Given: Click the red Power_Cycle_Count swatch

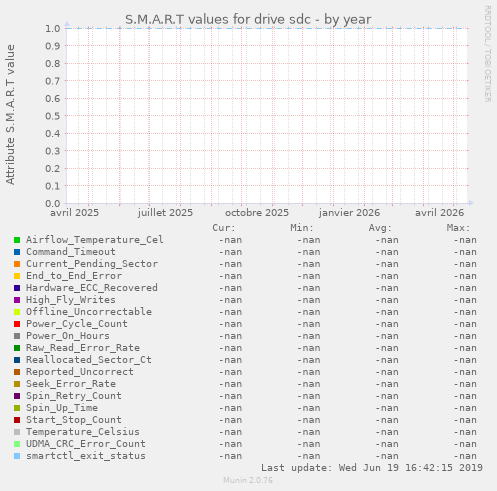Looking at the screenshot, I should [17, 324].
